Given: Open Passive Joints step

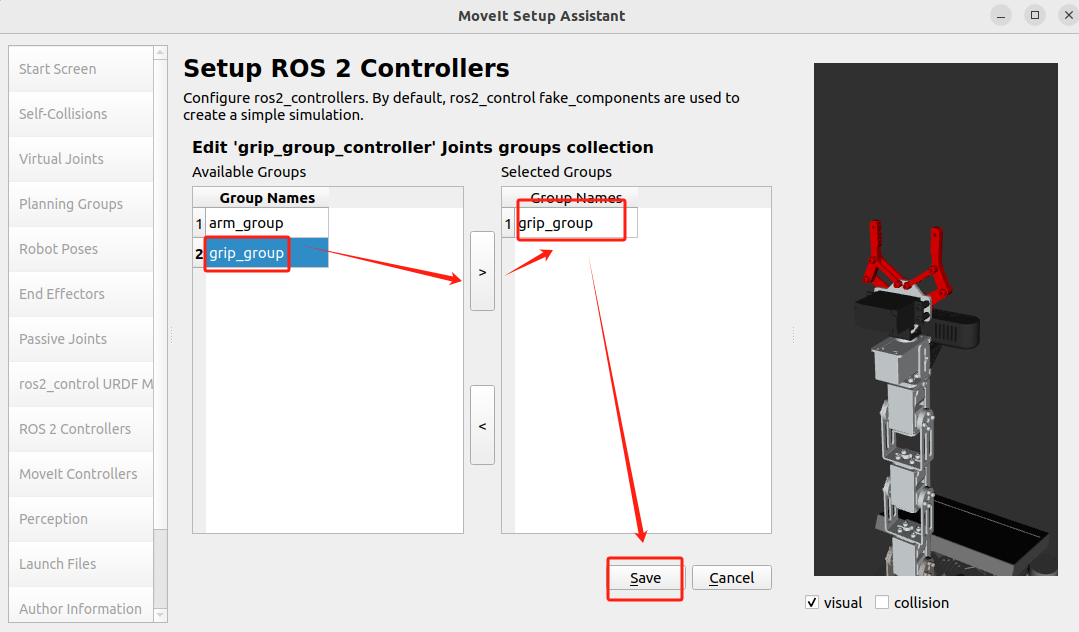Looking at the screenshot, I should [81, 339].
